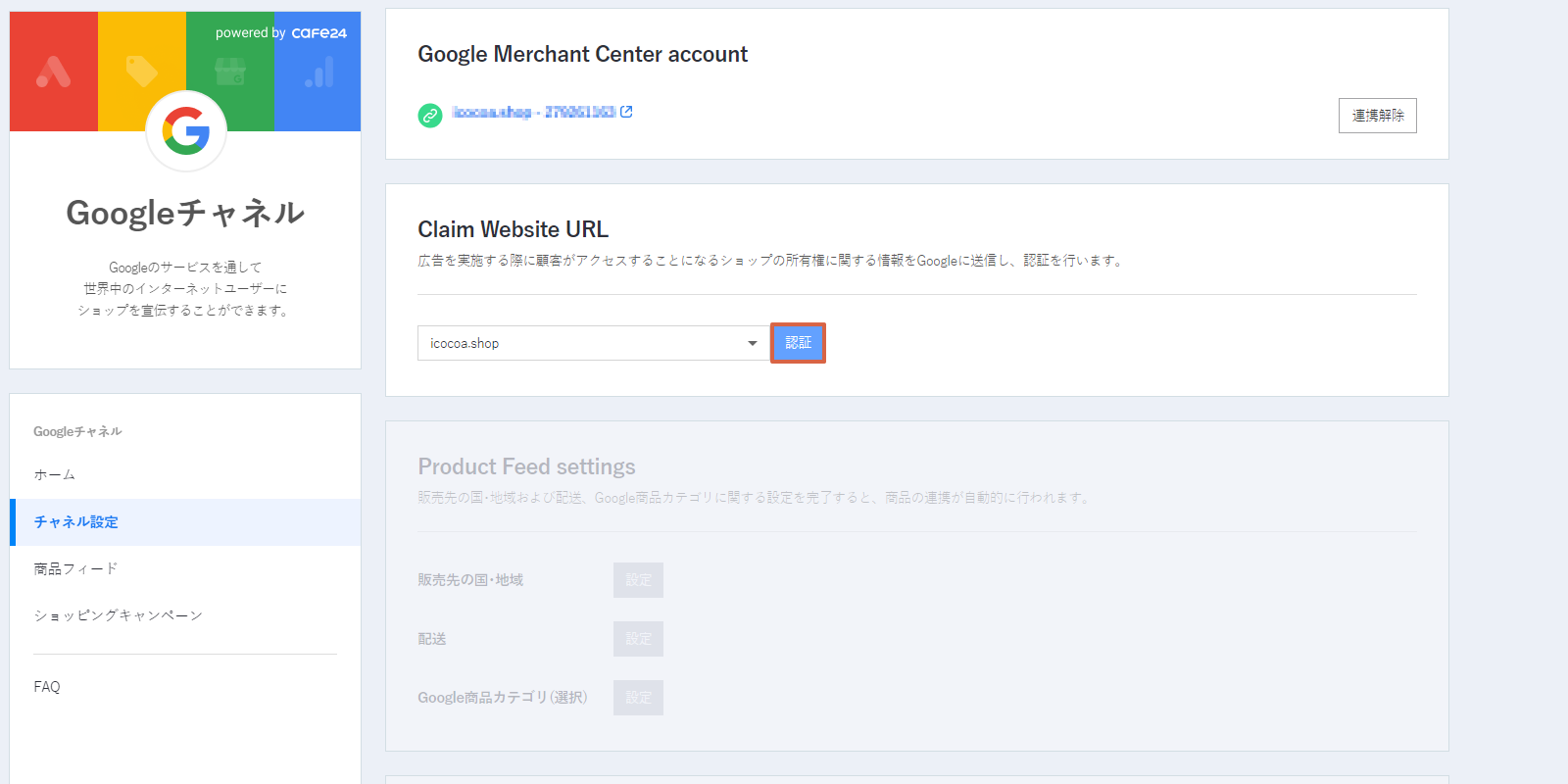The height and width of the screenshot is (784, 1568).
Task: Click the Google Ads icon in banner
Action: pyautogui.click(x=53, y=72)
